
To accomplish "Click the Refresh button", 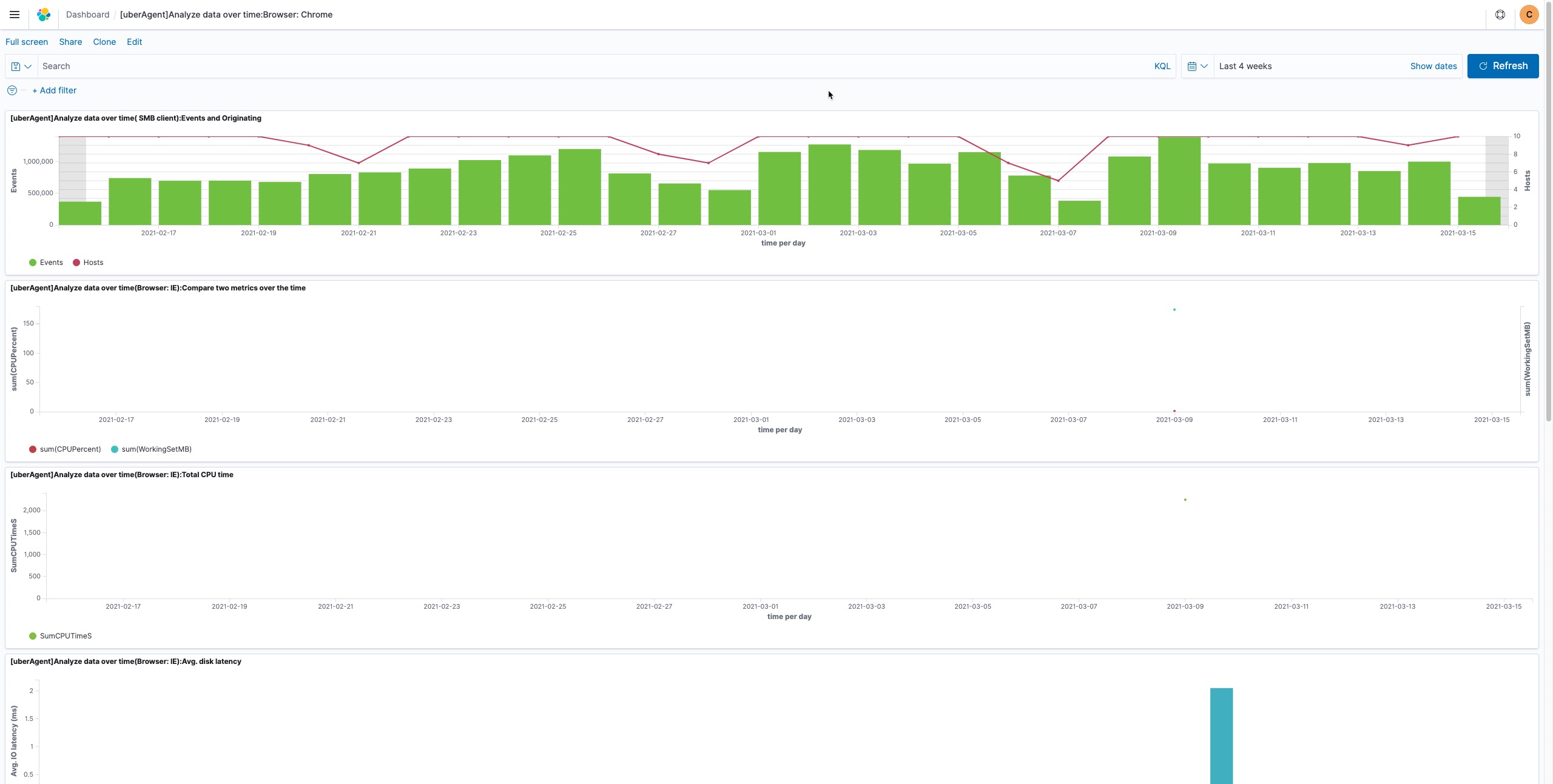I will 1502,66.
